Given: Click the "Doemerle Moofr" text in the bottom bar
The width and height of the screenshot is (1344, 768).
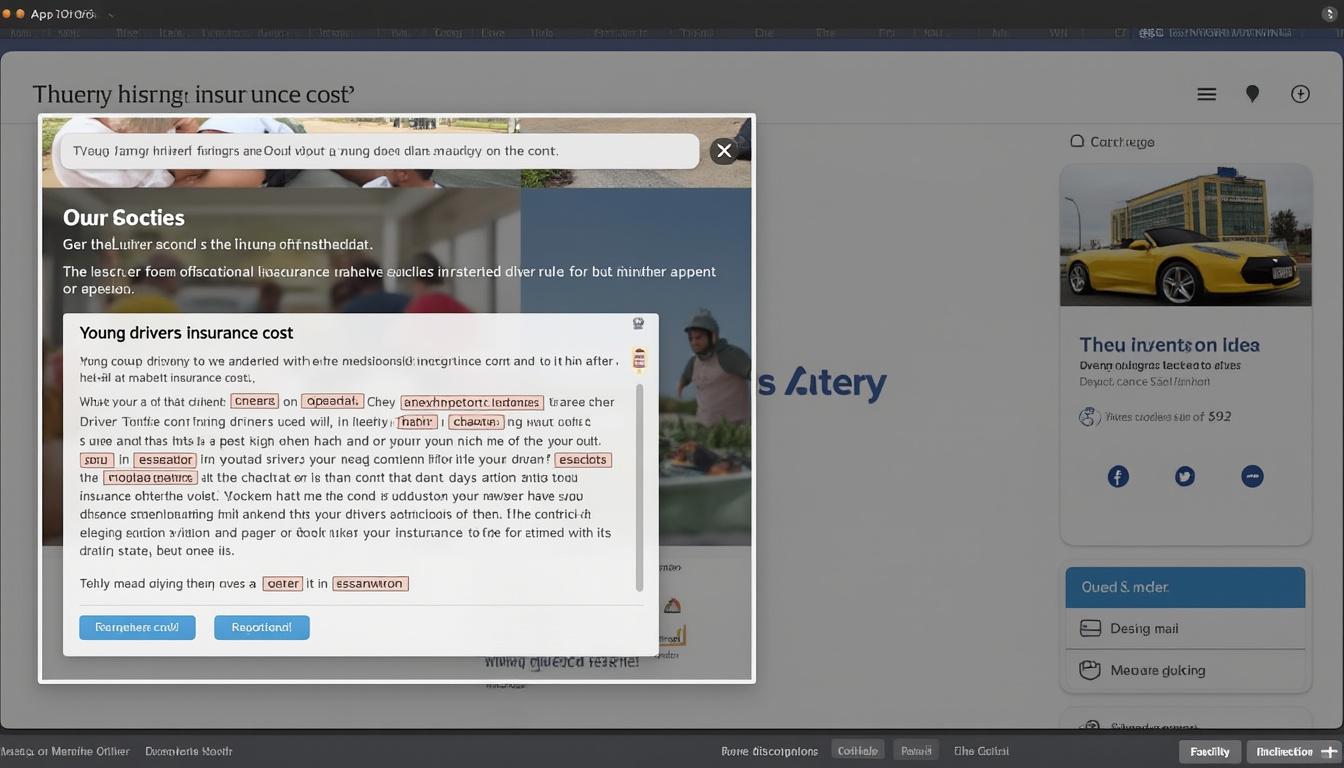Looking at the screenshot, I should tap(189, 751).
